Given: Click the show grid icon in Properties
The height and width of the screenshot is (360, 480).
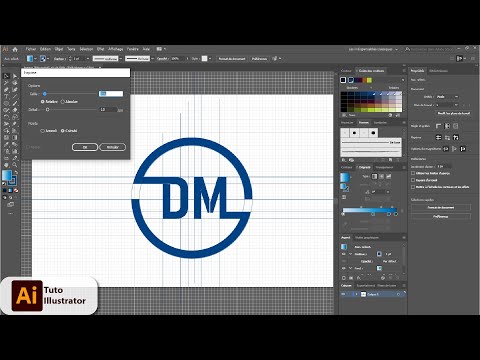Looking at the screenshot, I should 447,126.
